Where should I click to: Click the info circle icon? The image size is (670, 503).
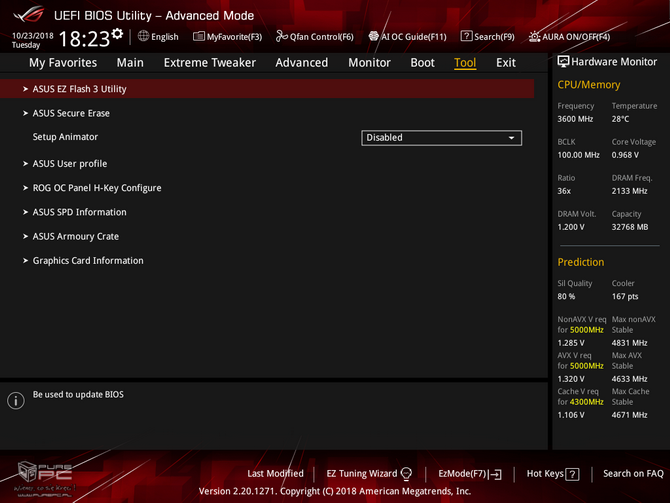(16, 400)
